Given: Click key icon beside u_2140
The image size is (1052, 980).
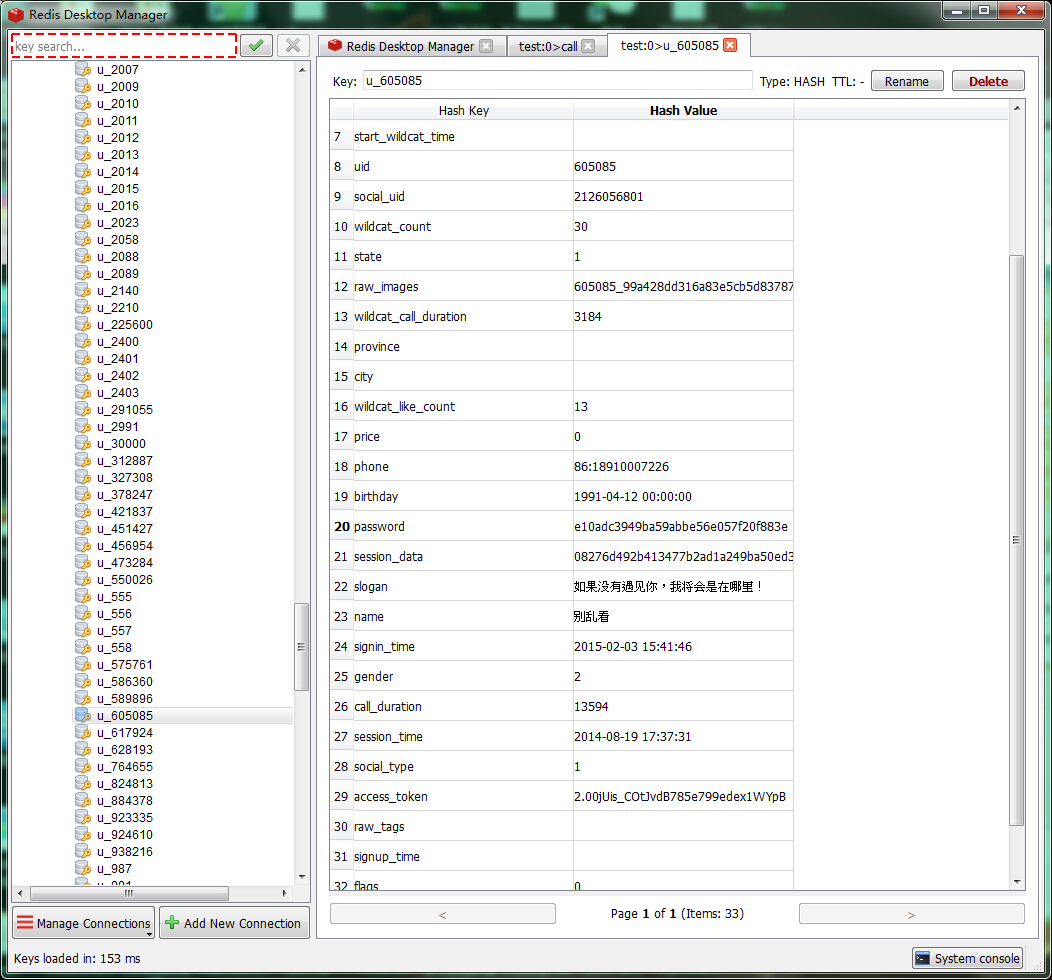Looking at the screenshot, I should [x=83, y=290].
